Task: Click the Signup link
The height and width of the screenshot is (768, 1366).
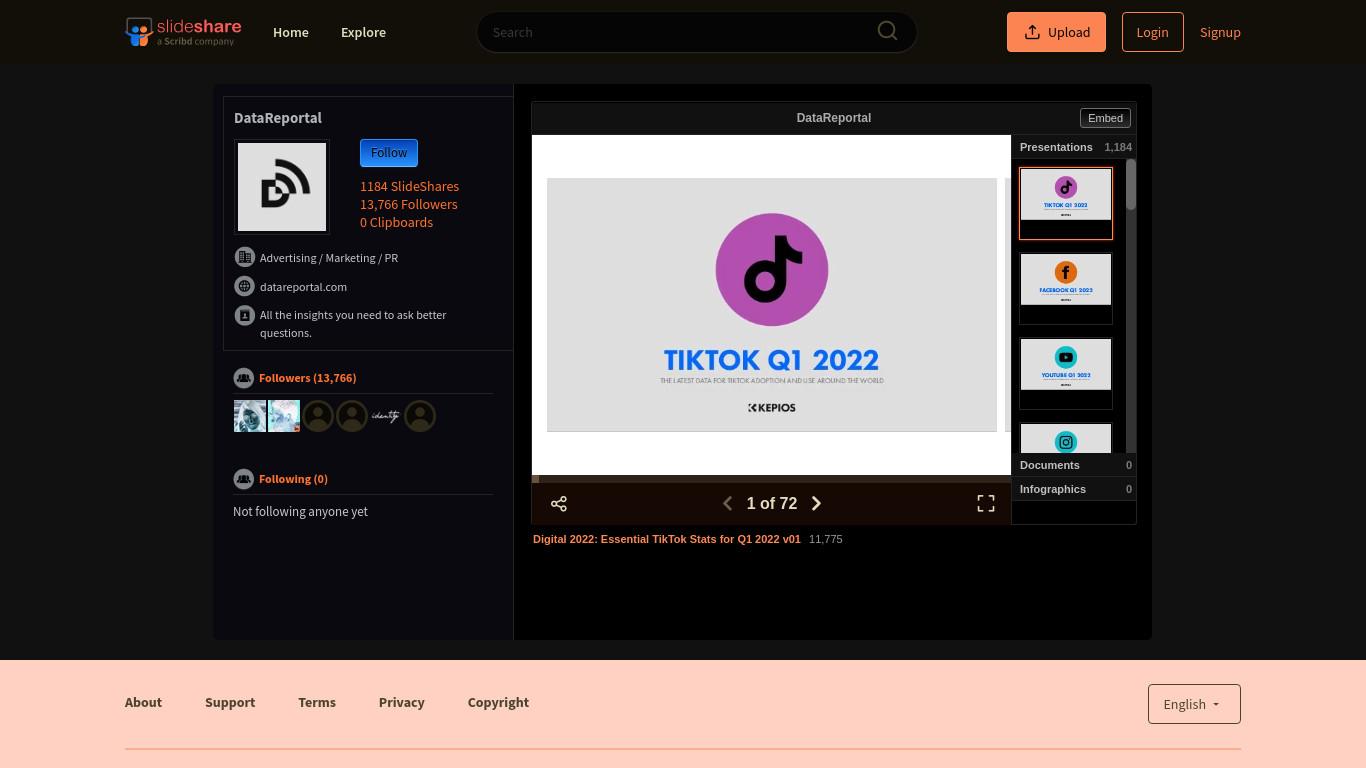Action: (x=1220, y=32)
